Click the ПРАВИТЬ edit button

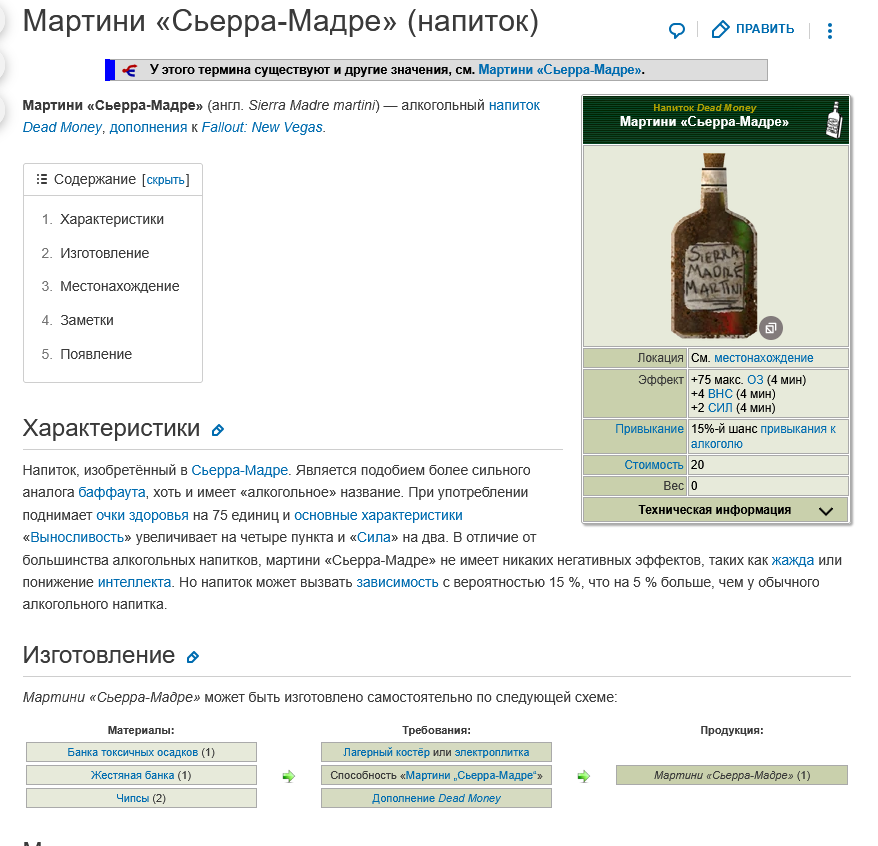pyautogui.click(x=753, y=29)
